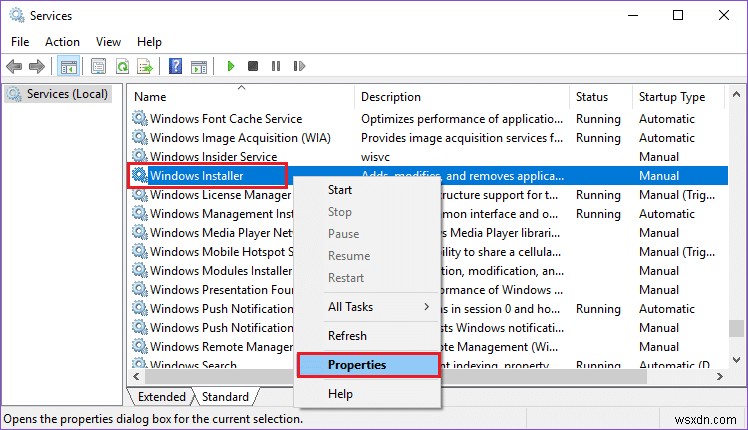Select Windows Modules Installer service name

221,271
